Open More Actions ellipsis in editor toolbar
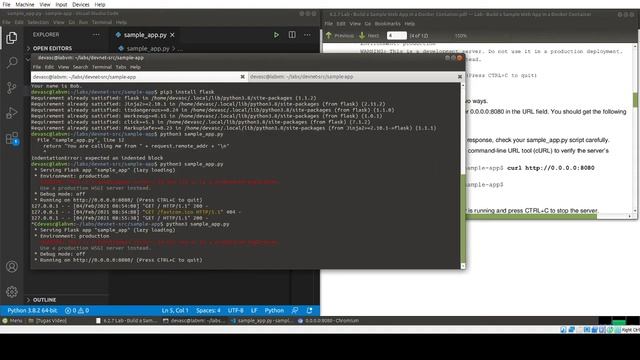The image size is (640, 360). 307,35
